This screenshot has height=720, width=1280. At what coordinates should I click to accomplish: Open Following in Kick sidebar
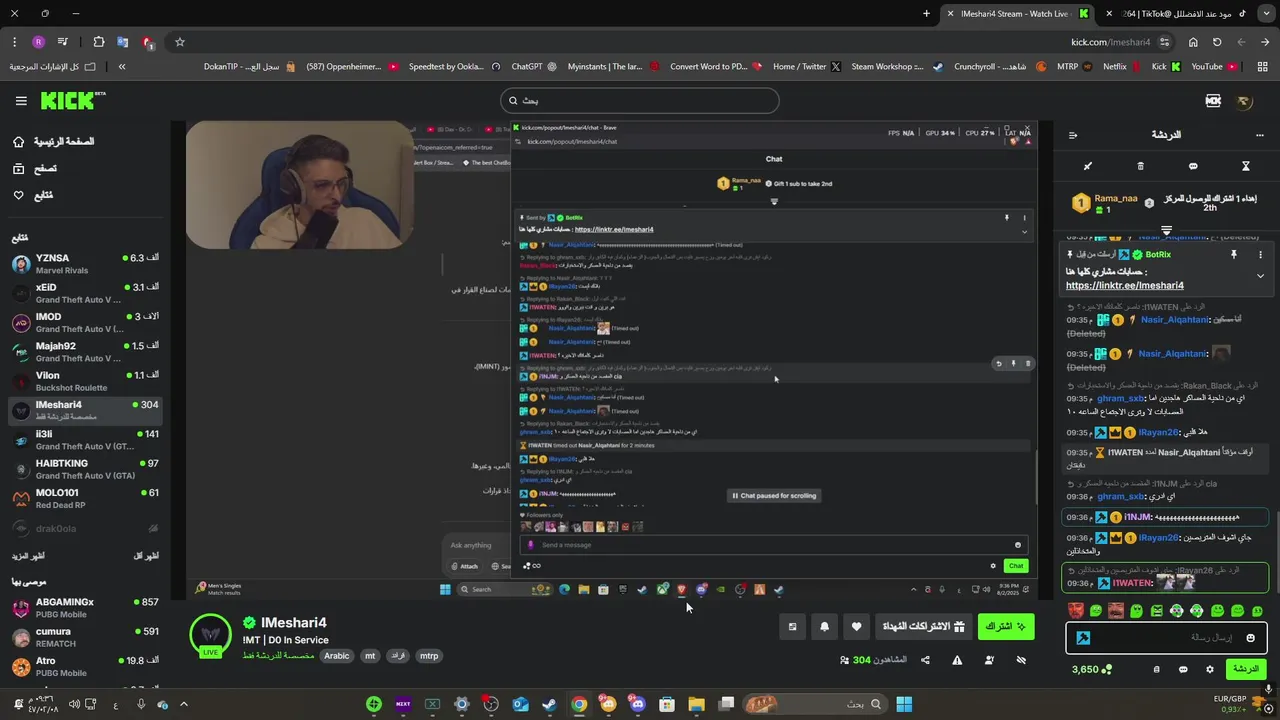(34, 195)
